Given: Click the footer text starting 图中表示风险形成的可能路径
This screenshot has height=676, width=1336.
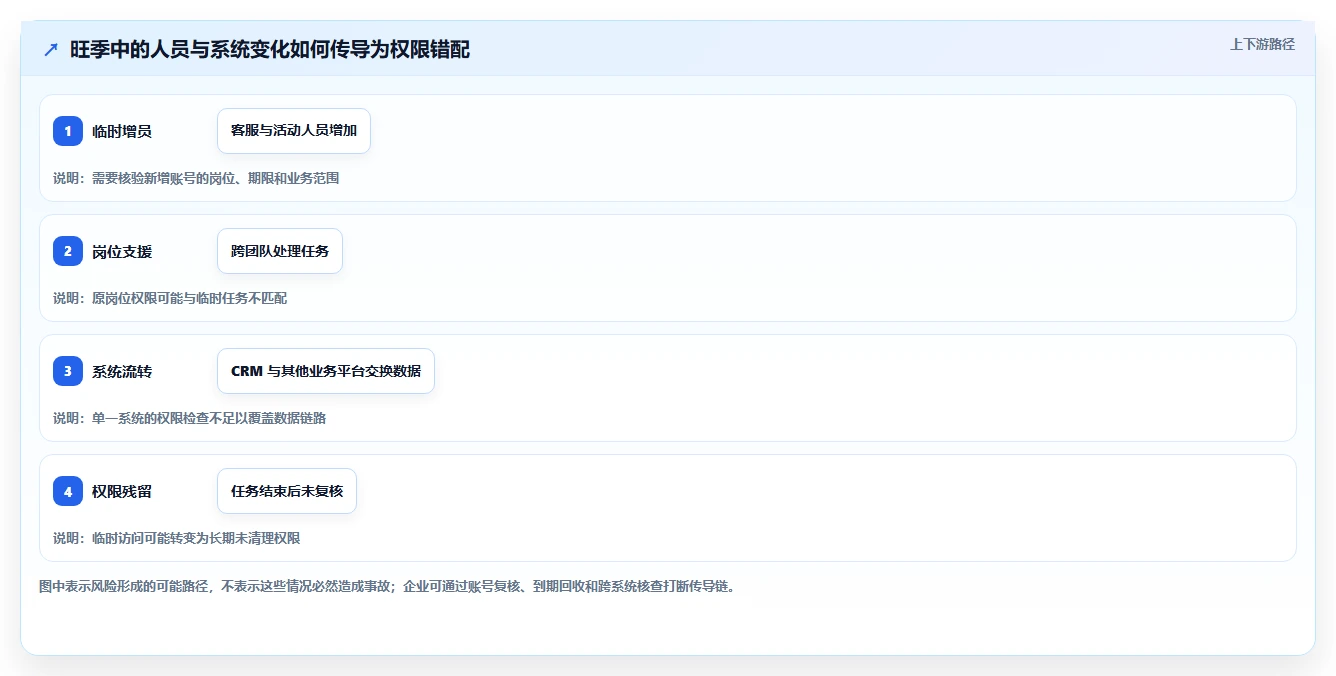Looking at the screenshot, I should click(x=387, y=586).
